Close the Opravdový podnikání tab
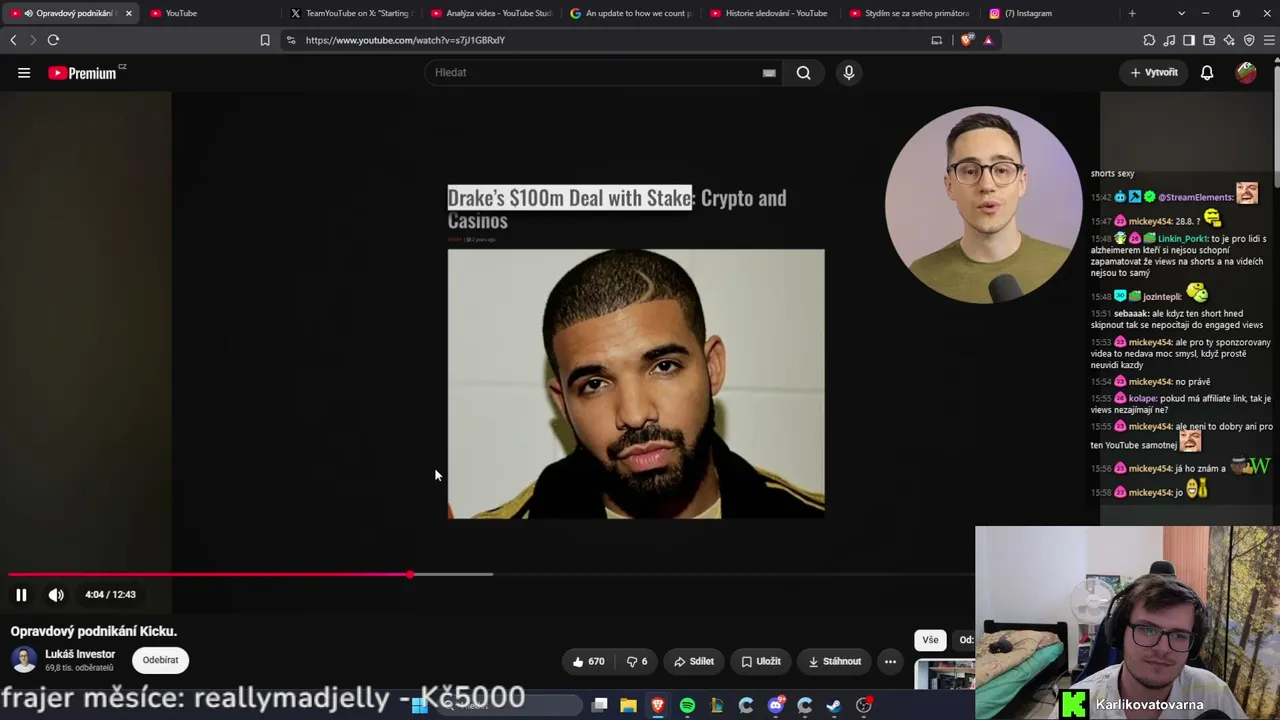The height and width of the screenshot is (720, 1280). (x=128, y=13)
